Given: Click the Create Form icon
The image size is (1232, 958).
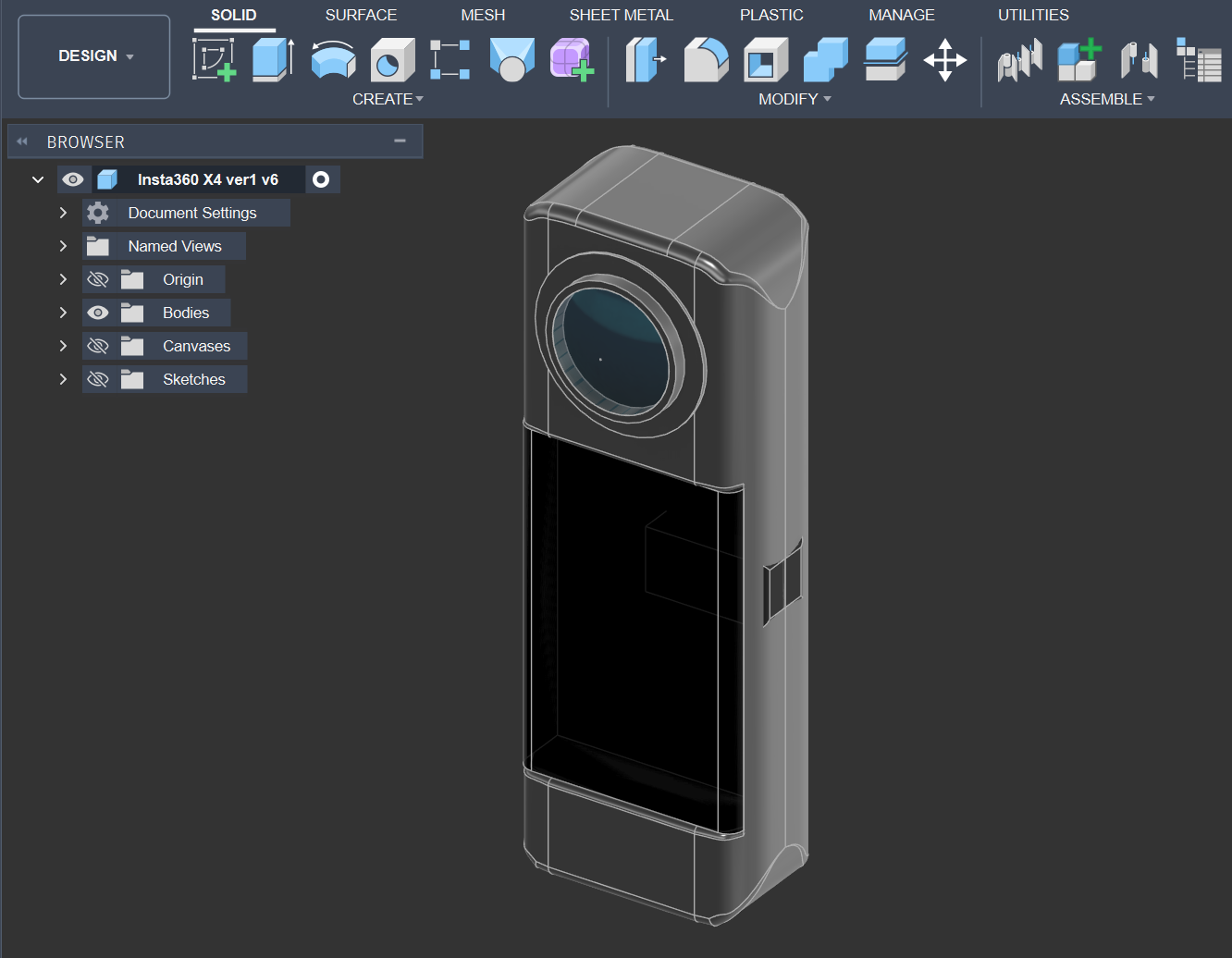Looking at the screenshot, I should point(572,60).
